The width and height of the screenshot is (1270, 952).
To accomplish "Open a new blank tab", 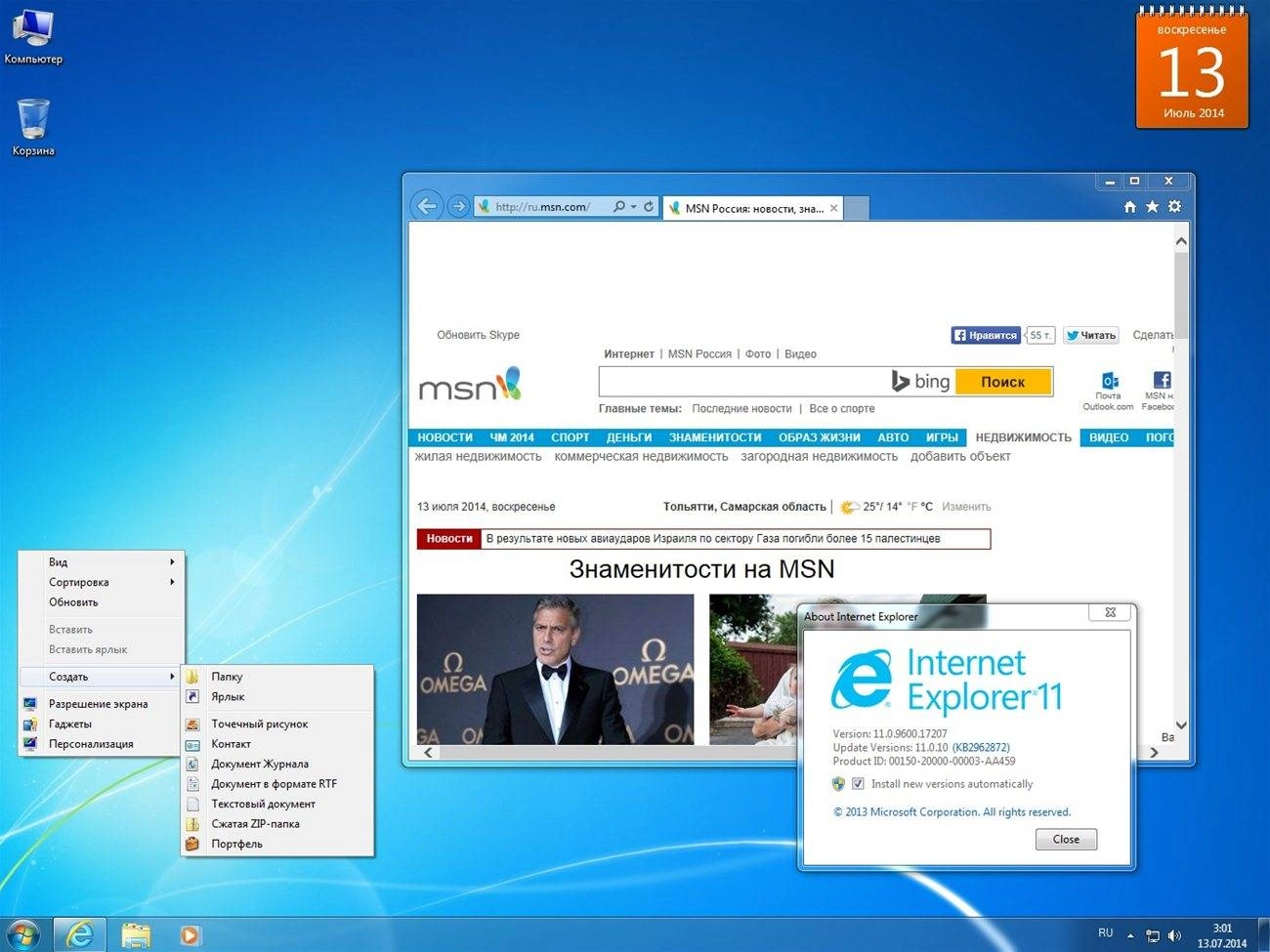I will tap(856, 208).
